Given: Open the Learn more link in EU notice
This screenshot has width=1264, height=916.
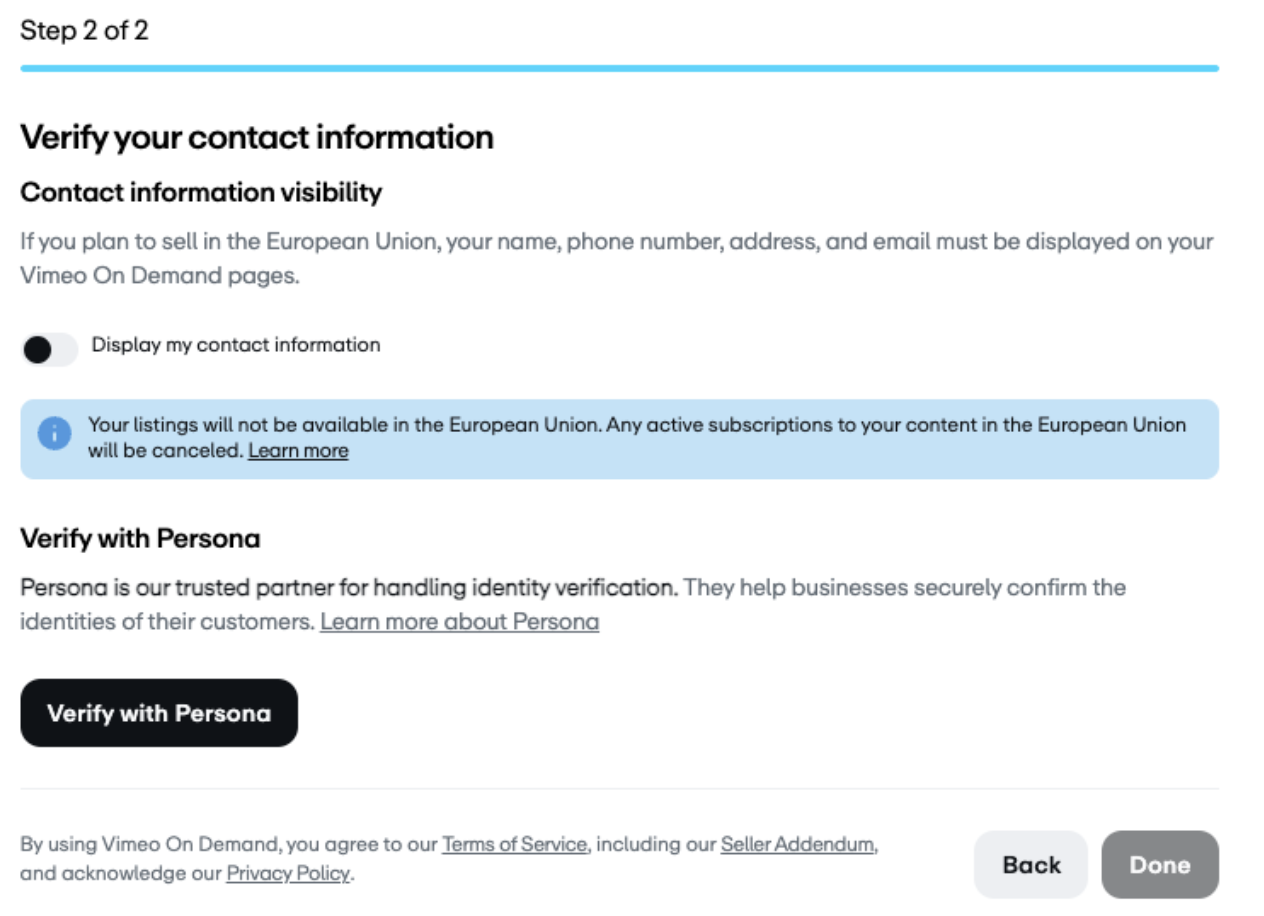Looking at the screenshot, I should [x=298, y=451].
